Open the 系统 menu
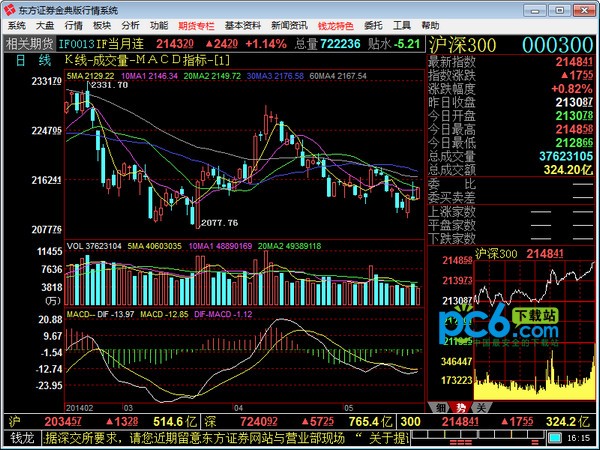Image resolution: width=600 pixels, height=450 pixels. [16, 26]
